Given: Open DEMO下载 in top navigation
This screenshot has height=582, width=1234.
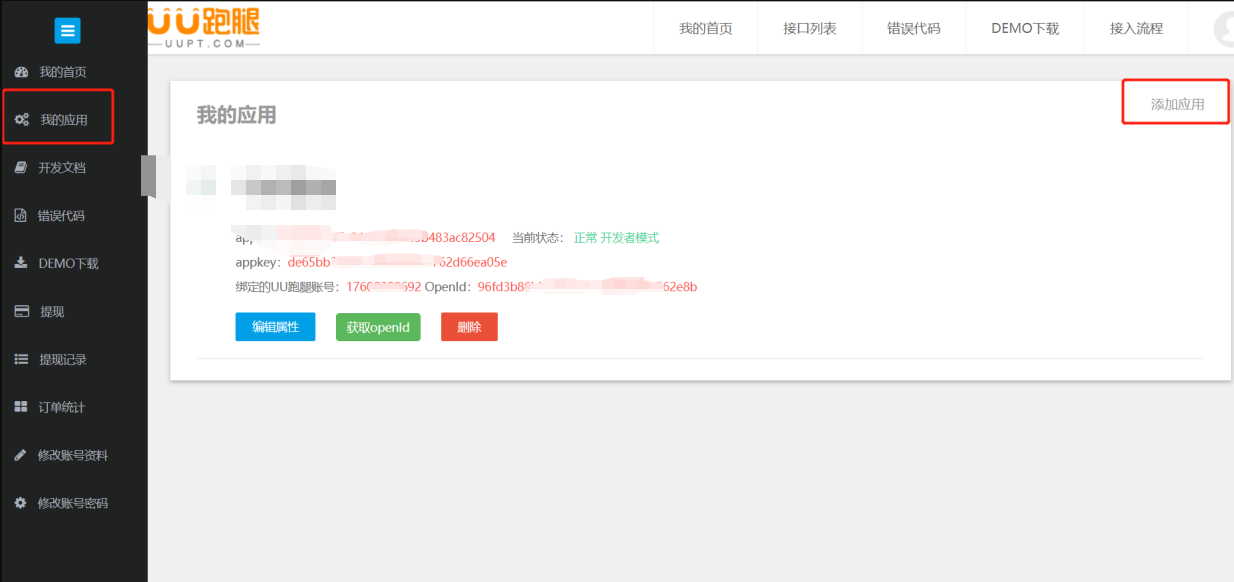Looking at the screenshot, I should click(1025, 28).
